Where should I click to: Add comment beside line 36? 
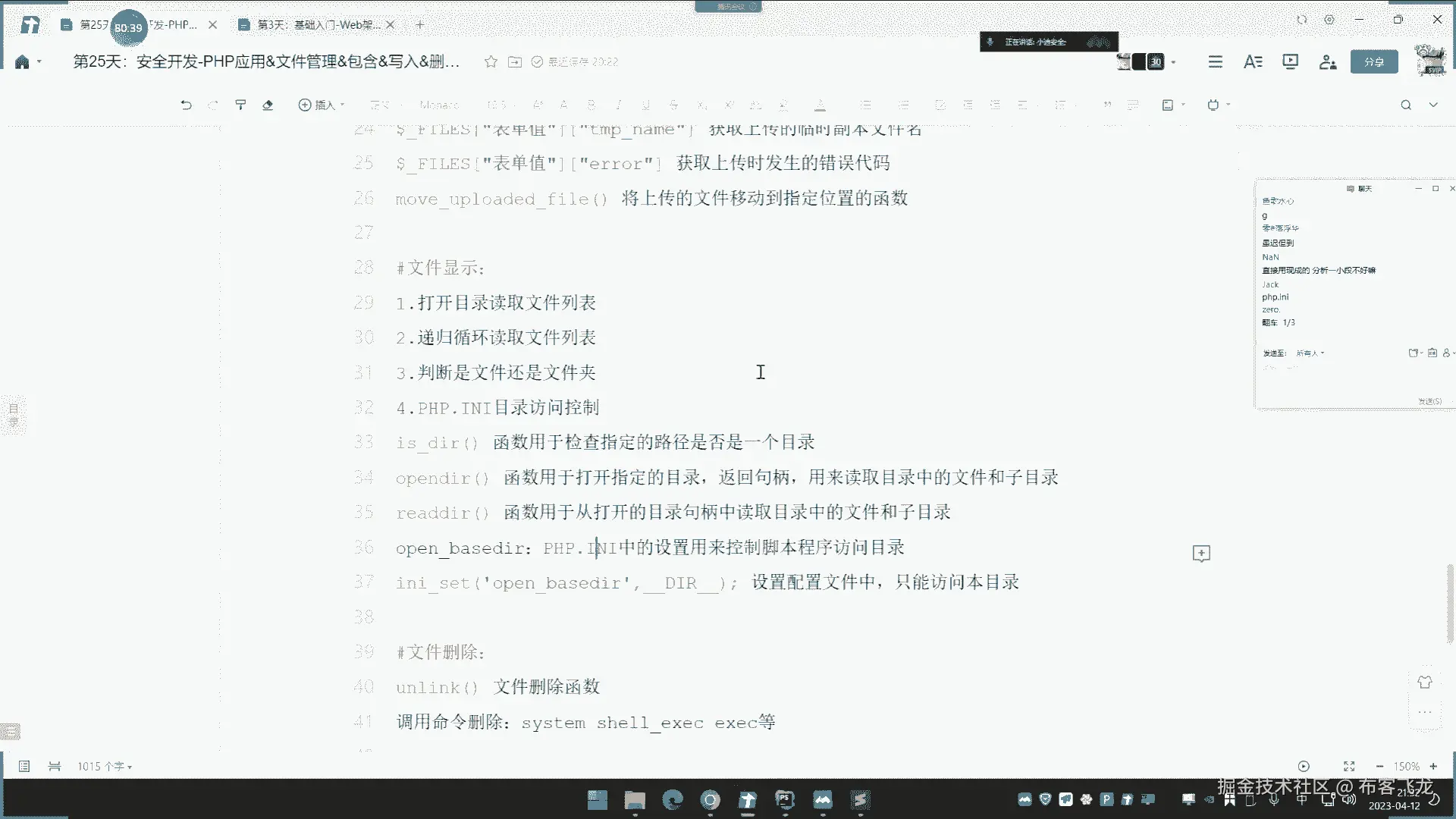tap(1201, 554)
